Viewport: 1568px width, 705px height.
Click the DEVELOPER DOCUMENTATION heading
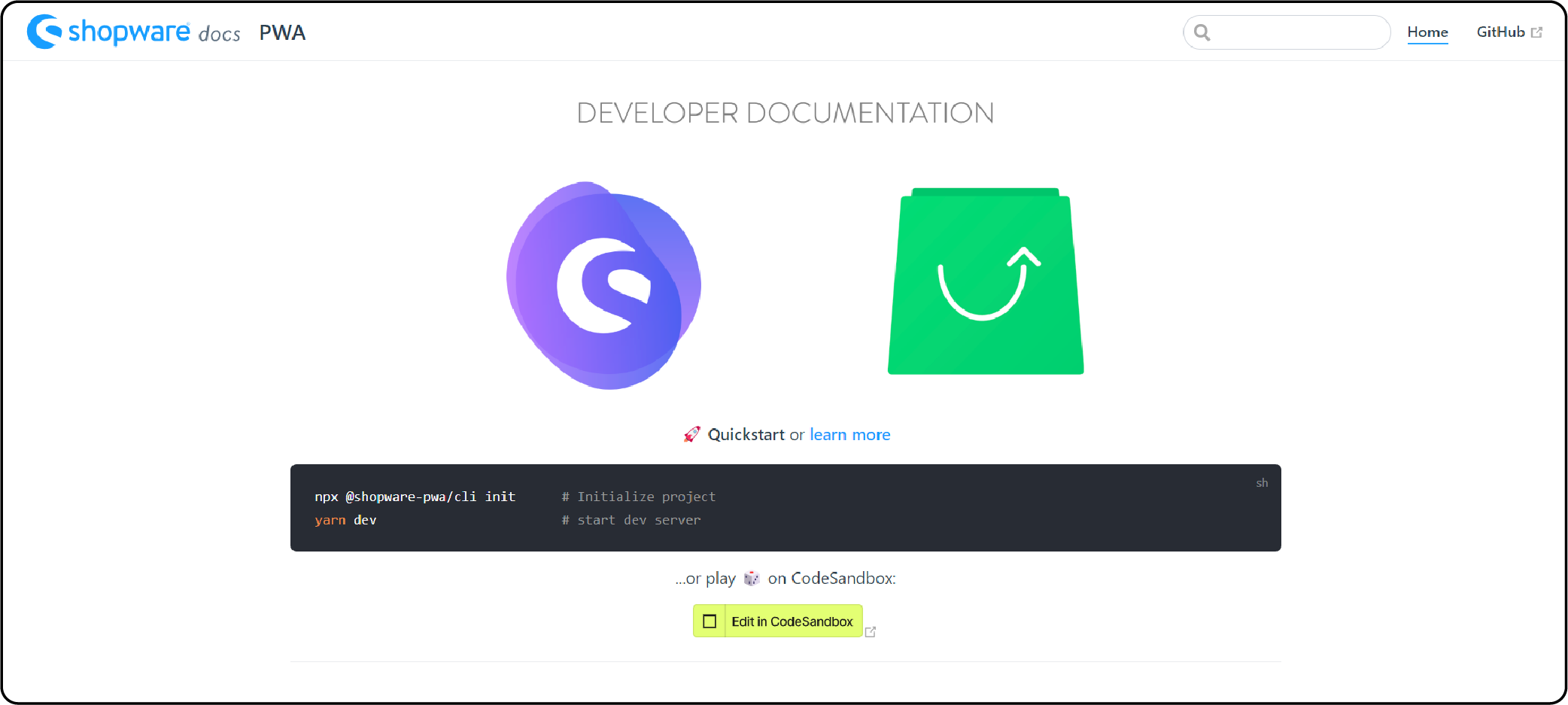[786, 113]
